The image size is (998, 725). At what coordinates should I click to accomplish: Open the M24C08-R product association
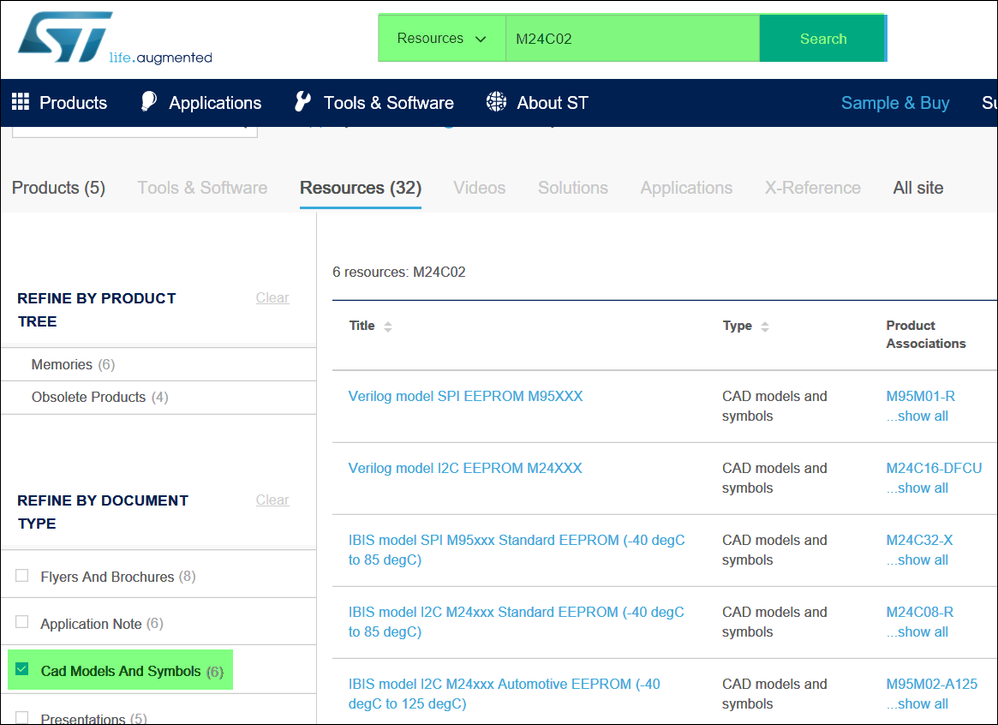tap(920, 612)
